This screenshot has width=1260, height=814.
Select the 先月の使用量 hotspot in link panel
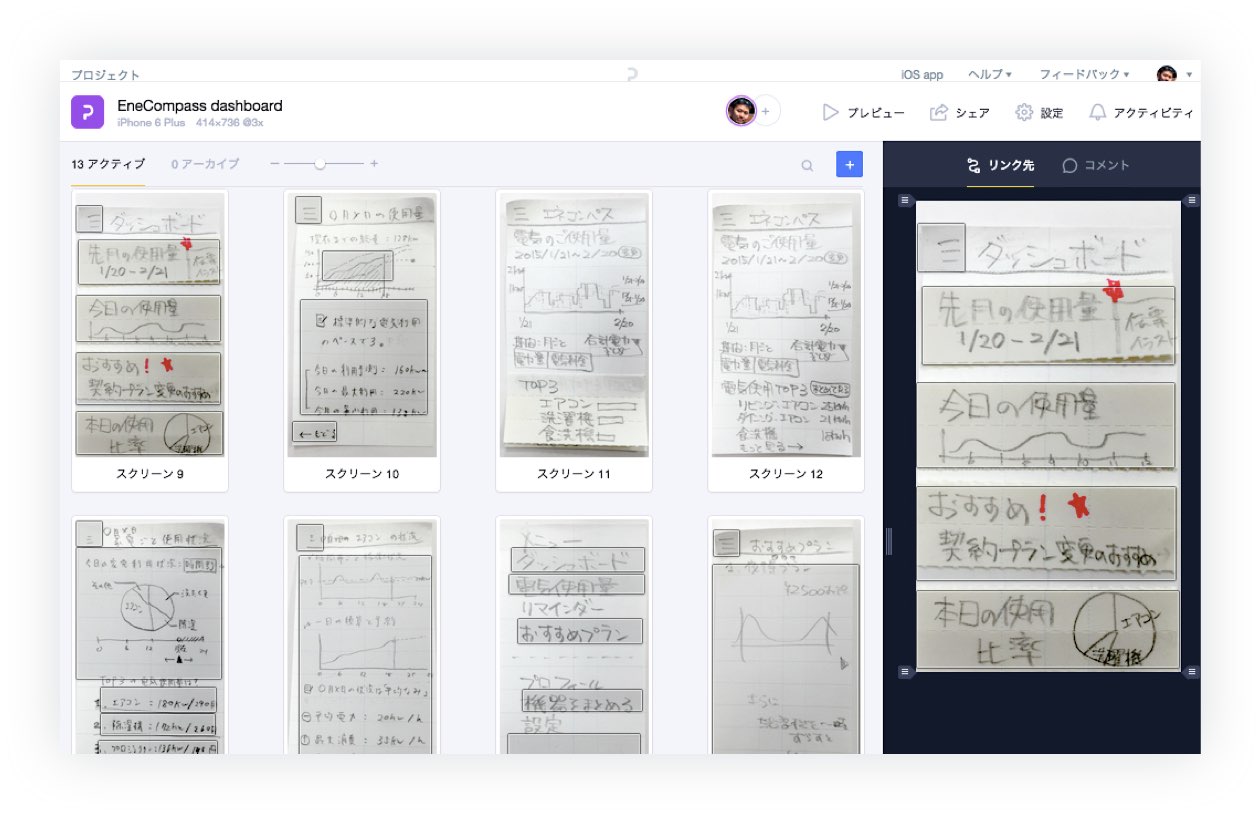click(x=1048, y=325)
